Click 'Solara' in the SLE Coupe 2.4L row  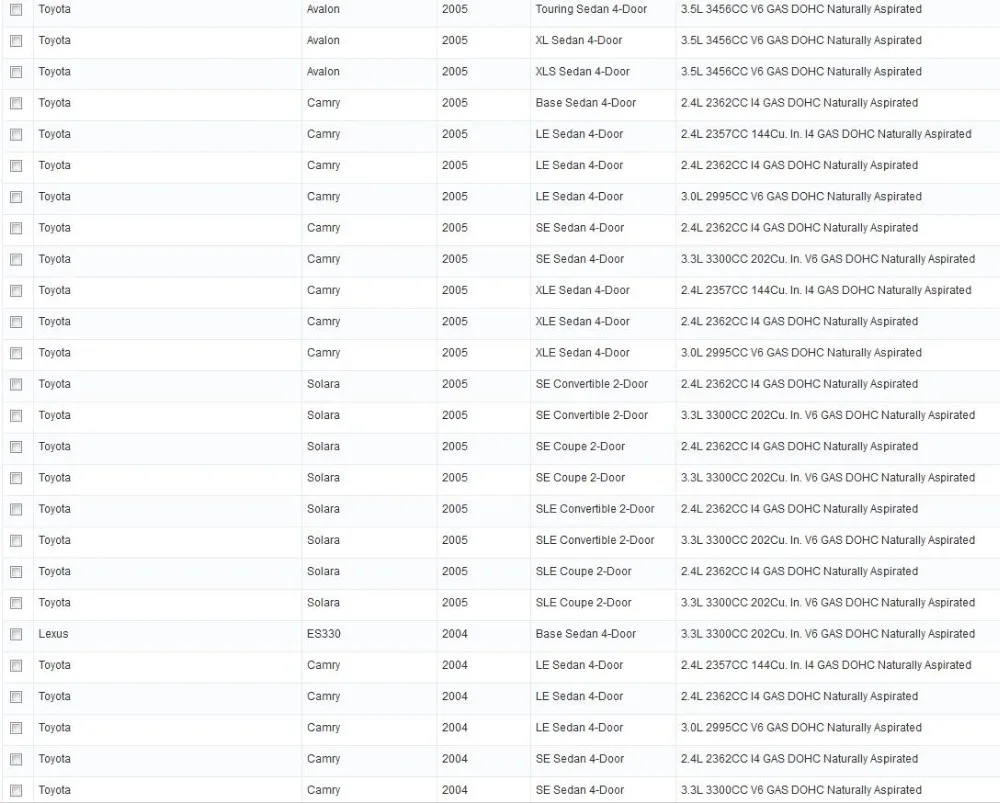pyautogui.click(x=323, y=571)
